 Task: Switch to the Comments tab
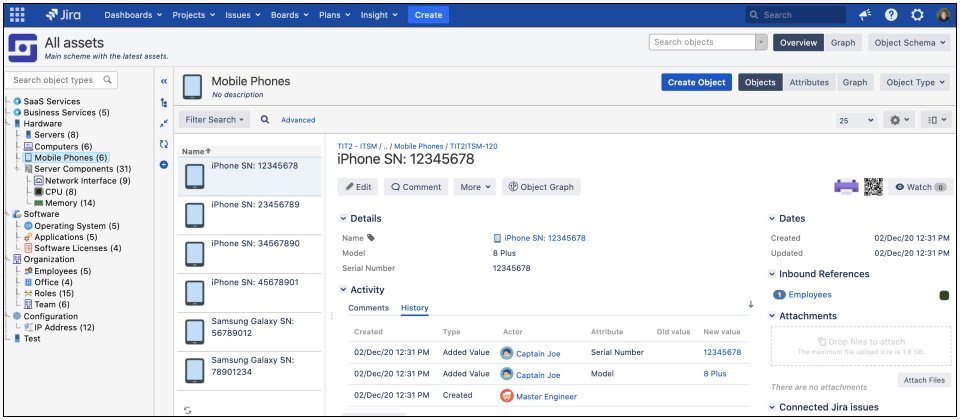click(x=369, y=308)
